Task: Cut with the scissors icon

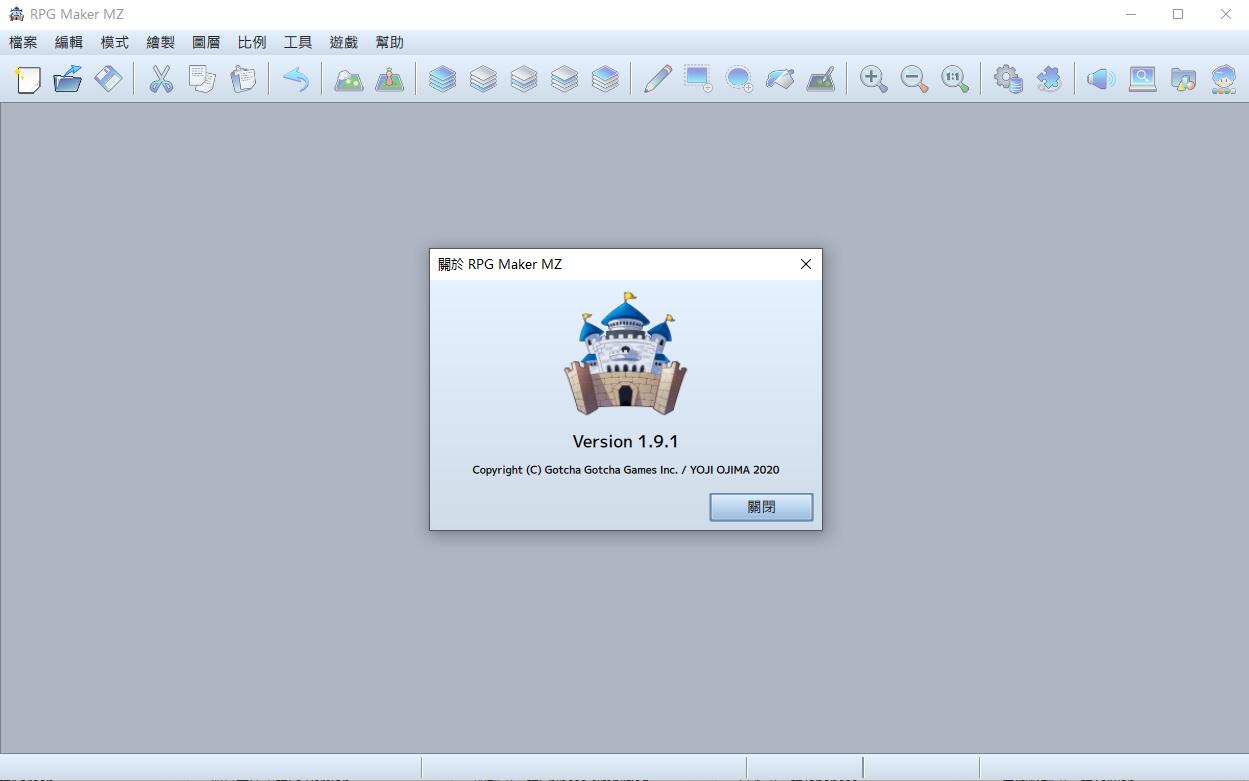Action: pyautogui.click(x=161, y=79)
